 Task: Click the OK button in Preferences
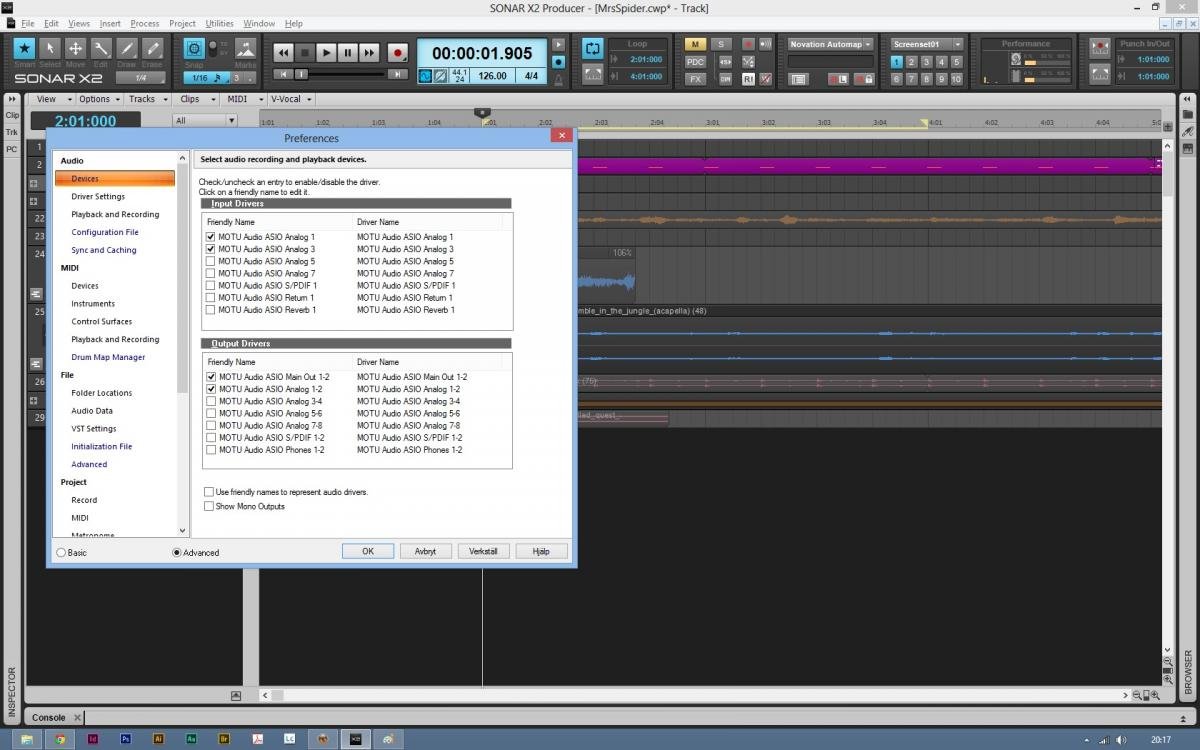pyautogui.click(x=368, y=551)
